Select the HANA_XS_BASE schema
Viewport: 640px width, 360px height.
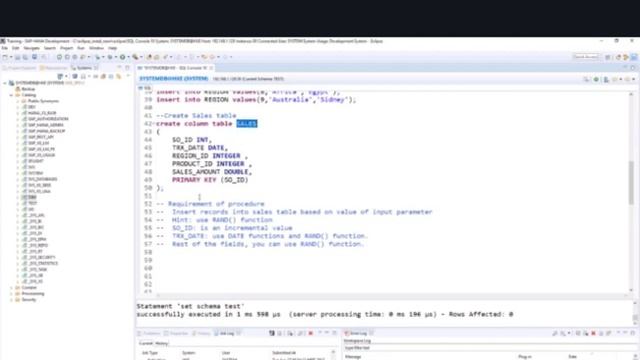(42, 113)
